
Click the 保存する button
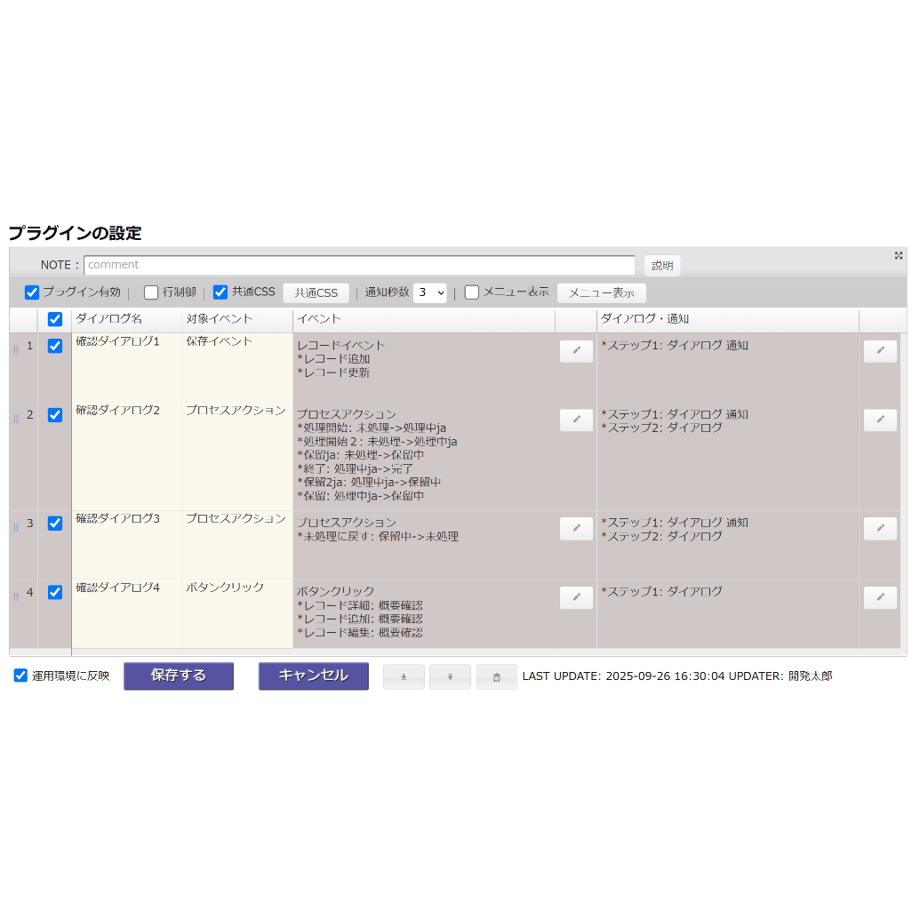[x=178, y=676]
